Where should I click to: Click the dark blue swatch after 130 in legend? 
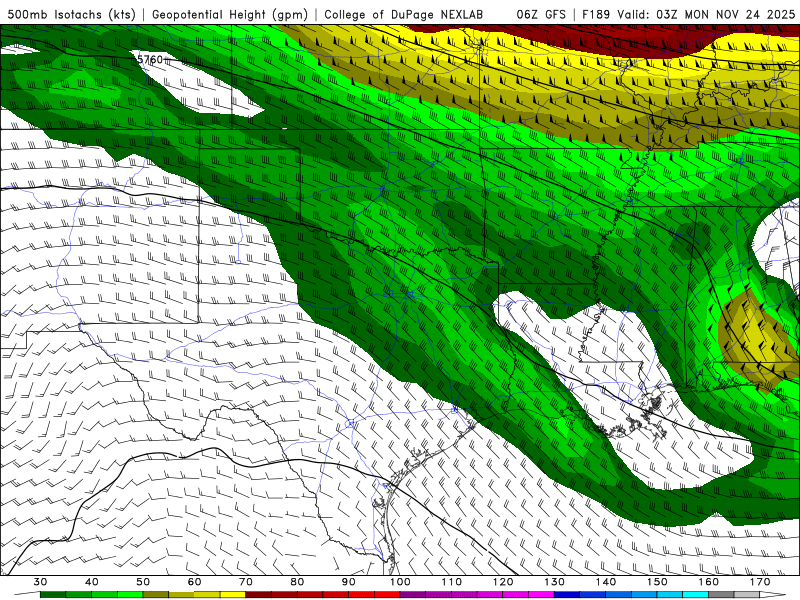pyautogui.click(x=567, y=595)
